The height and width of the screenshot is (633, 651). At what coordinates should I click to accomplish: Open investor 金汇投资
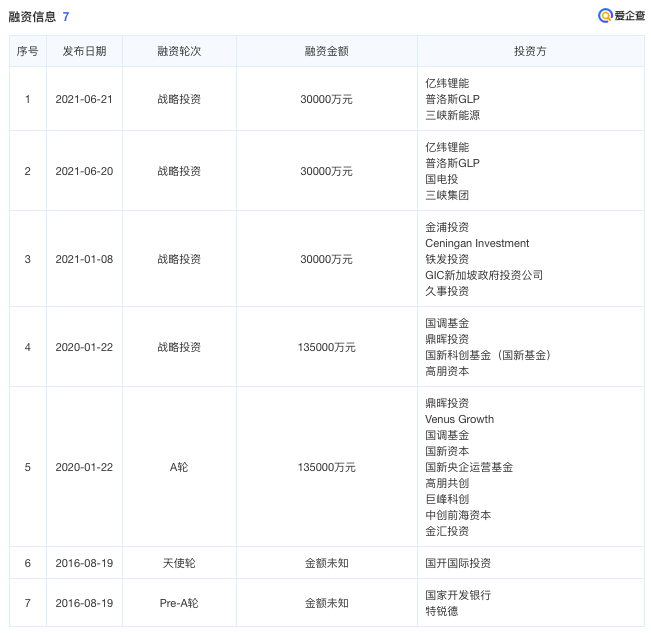coord(447,531)
